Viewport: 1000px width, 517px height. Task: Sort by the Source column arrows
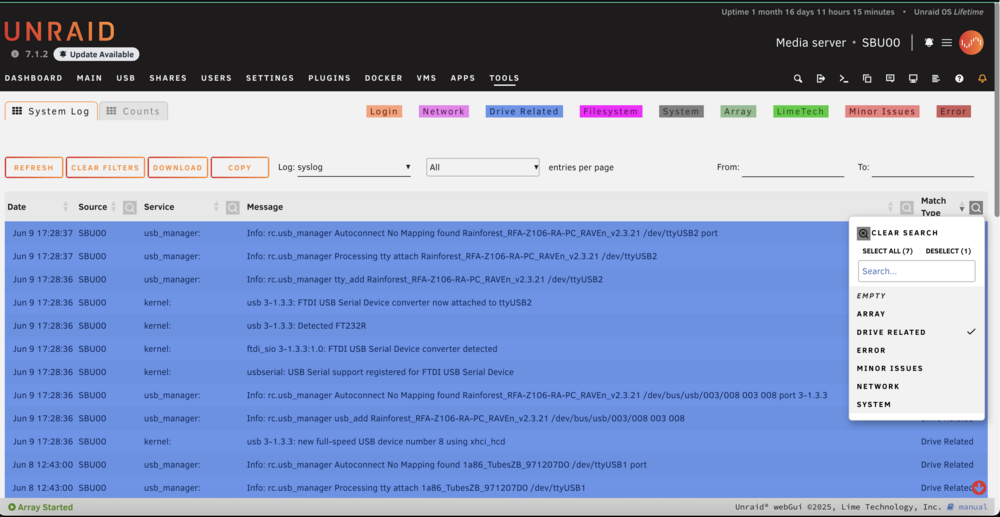pos(114,207)
